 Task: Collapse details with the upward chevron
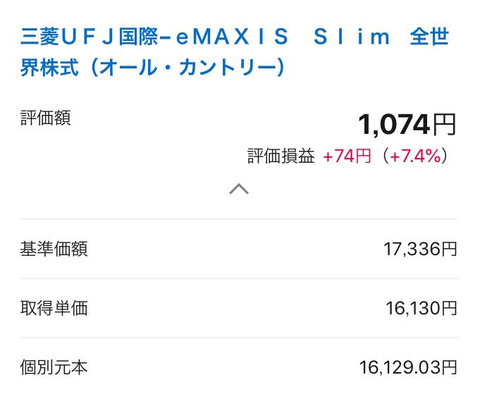239,189
